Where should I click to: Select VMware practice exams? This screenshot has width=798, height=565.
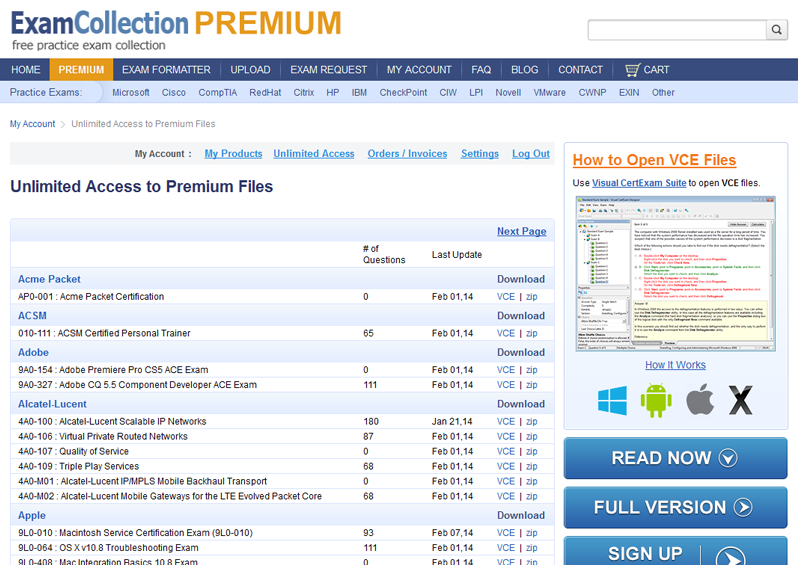click(549, 93)
